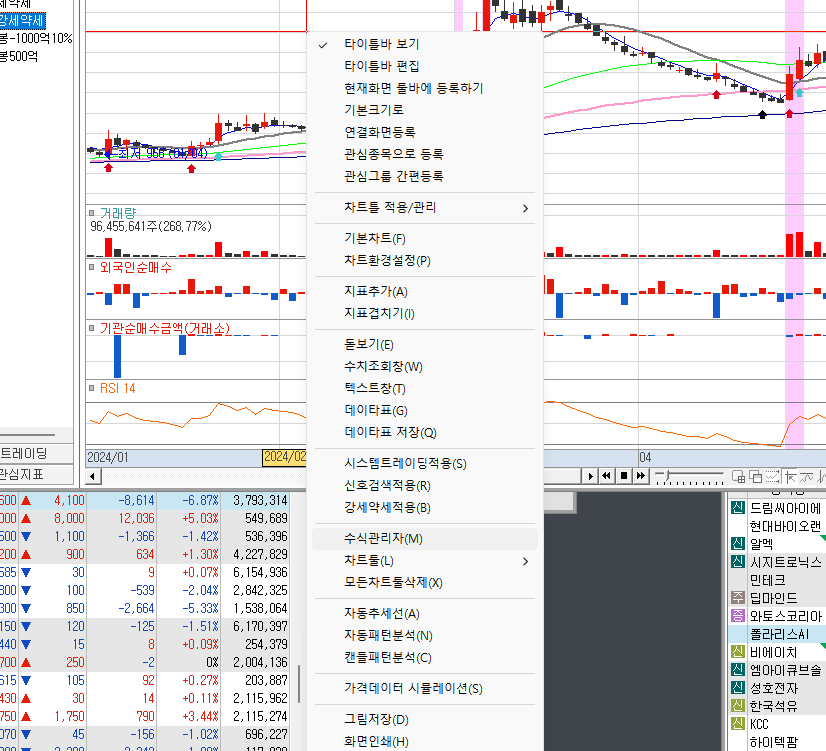Click the play arrow button under the chart

(590, 476)
